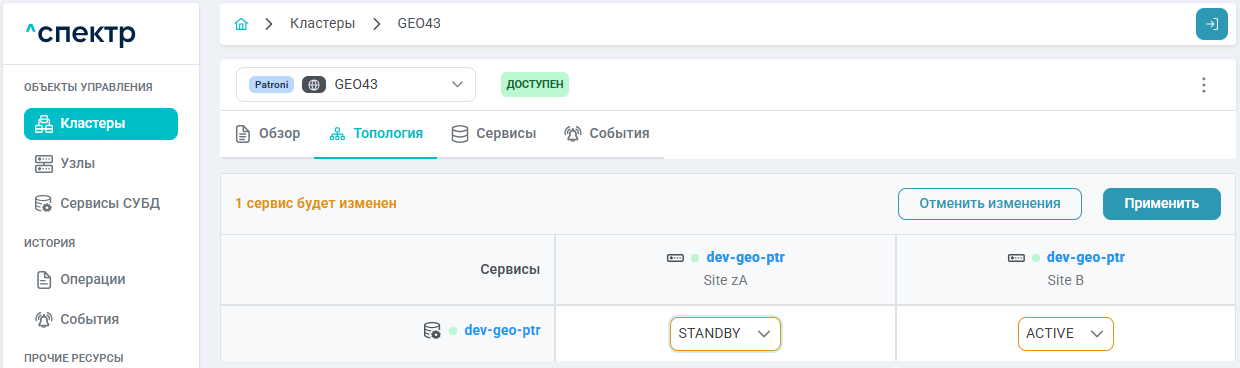Open the dev-geo-ptr node link at Site zA
The image size is (1240, 368).
coord(745,258)
